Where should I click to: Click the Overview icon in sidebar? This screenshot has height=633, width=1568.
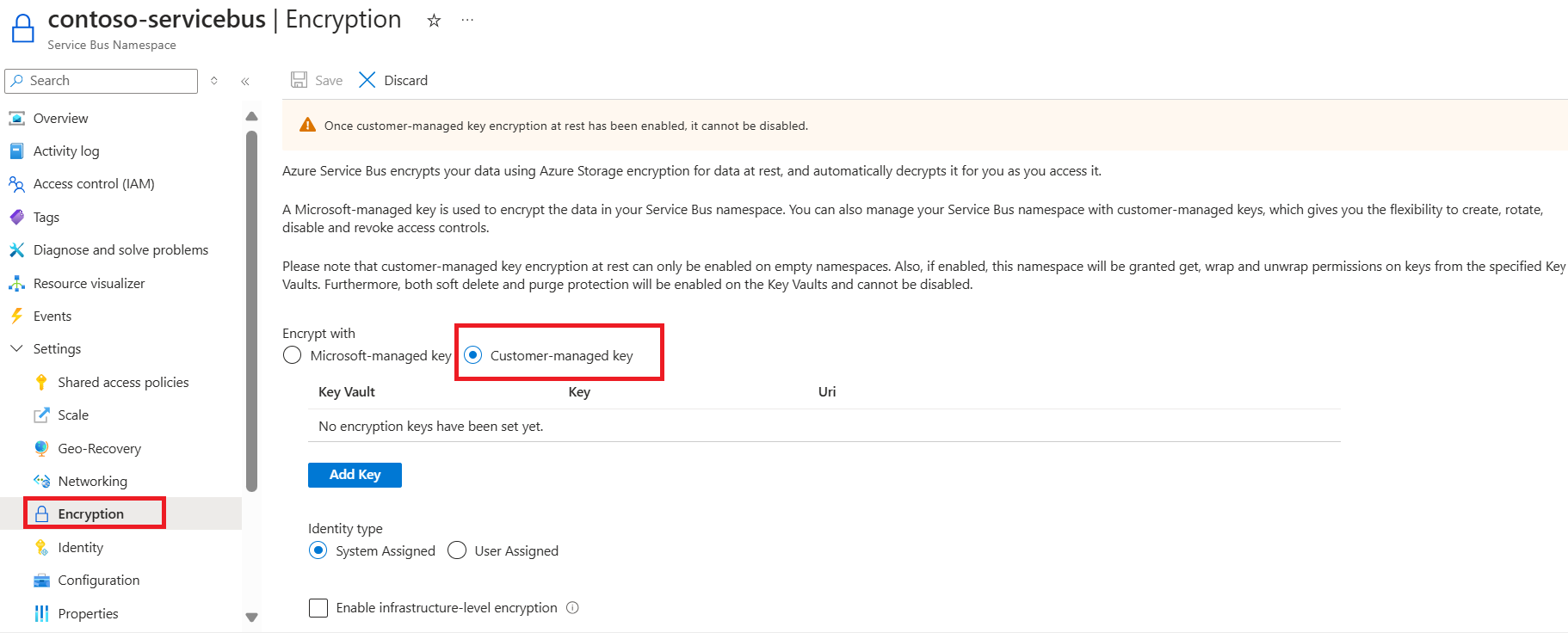(x=16, y=119)
